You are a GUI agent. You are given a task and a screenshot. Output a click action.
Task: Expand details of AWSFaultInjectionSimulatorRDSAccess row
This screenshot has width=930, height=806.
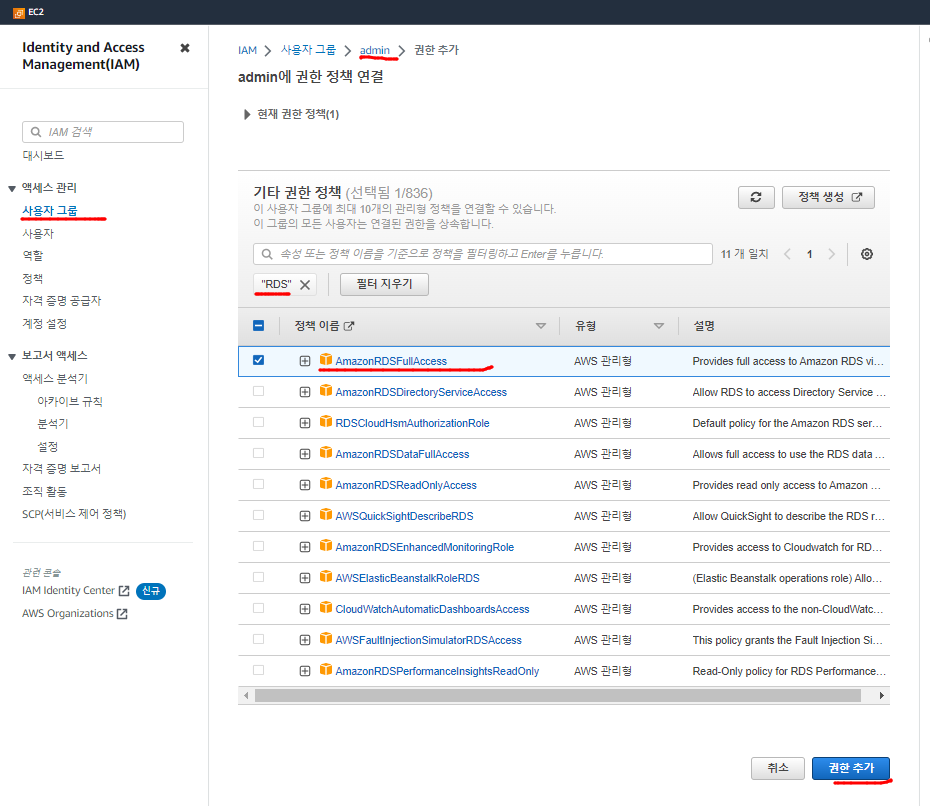pyautogui.click(x=305, y=640)
